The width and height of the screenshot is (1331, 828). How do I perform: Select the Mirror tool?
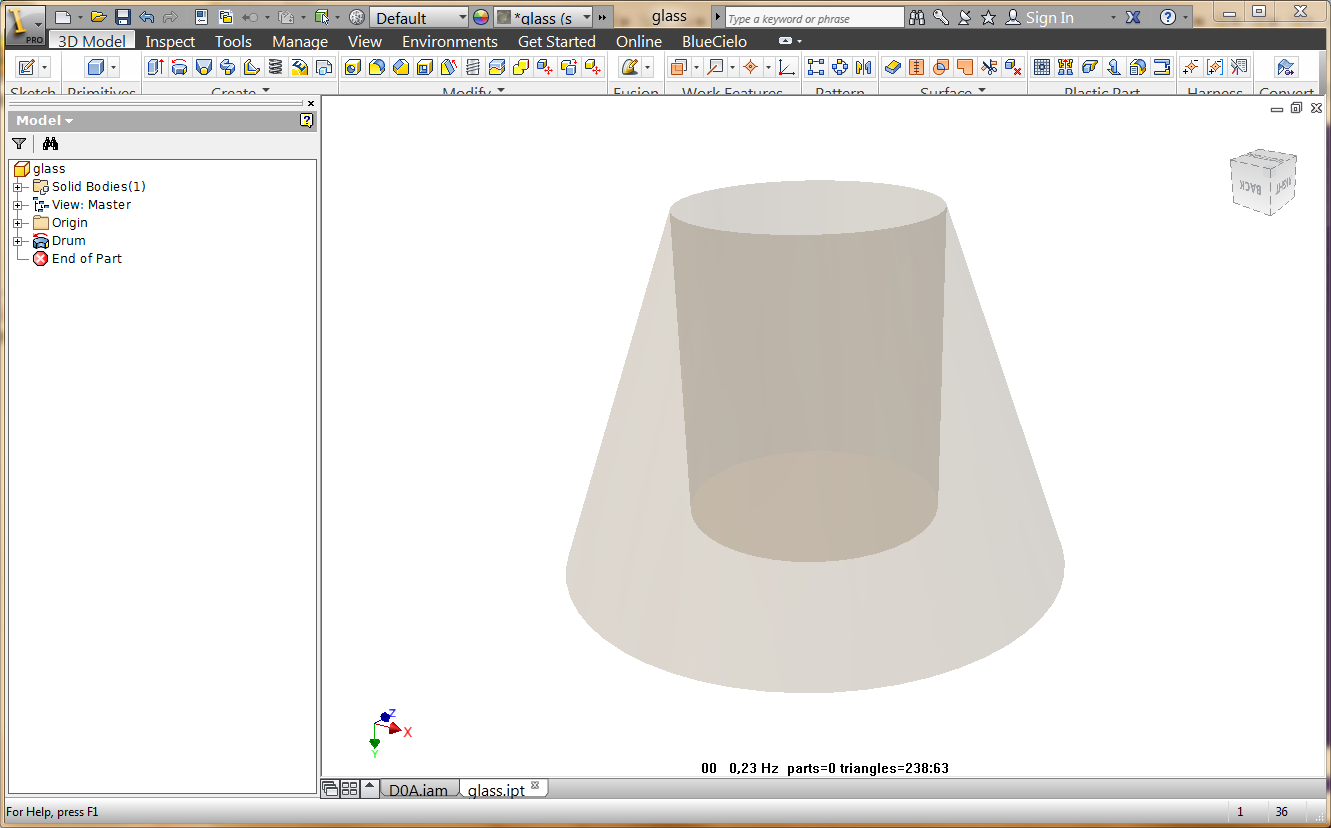[864, 67]
